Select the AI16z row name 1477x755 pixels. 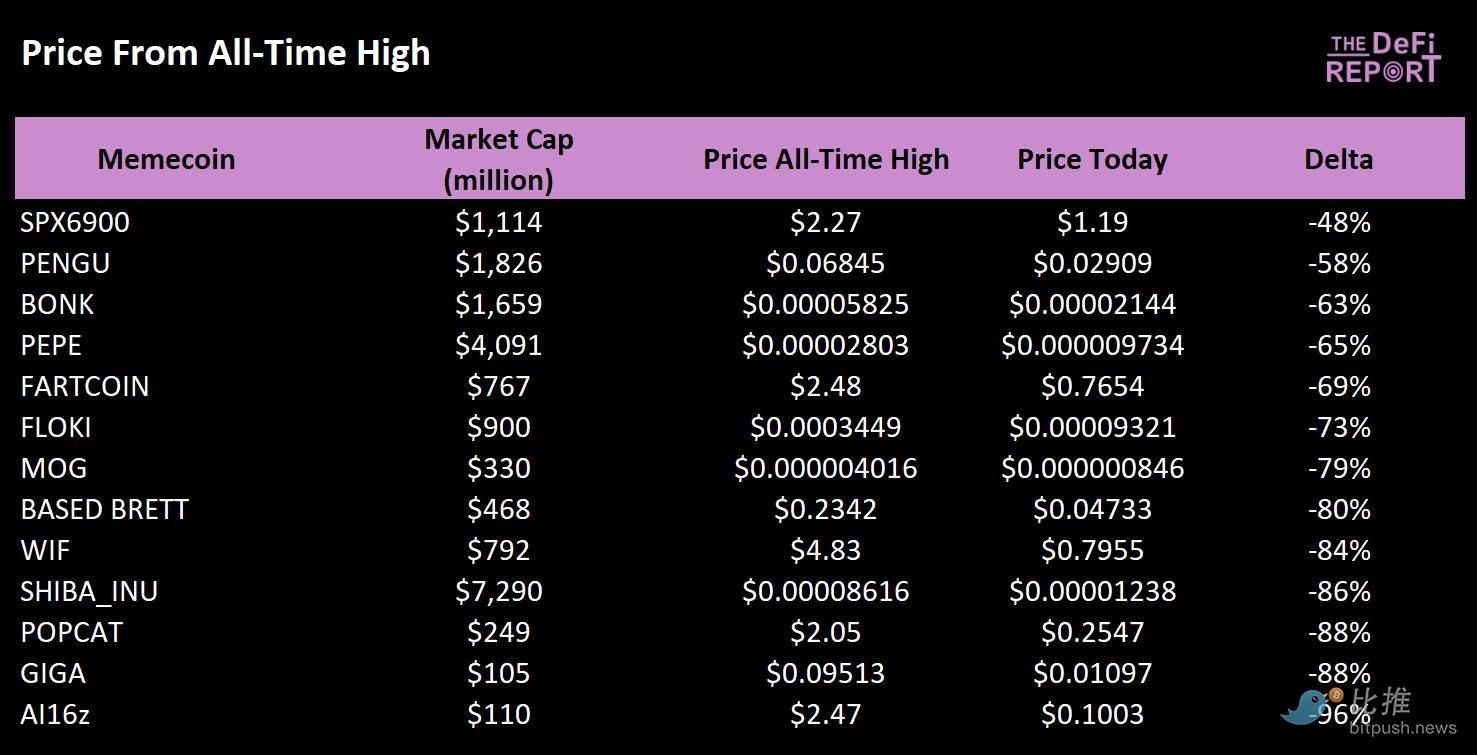[55, 714]
